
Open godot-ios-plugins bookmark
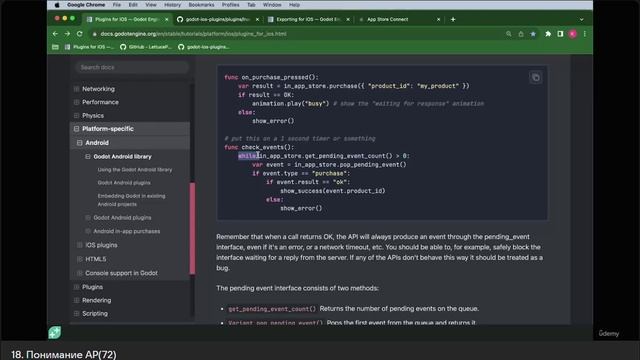pyautogui.click(x=204, y=47)
